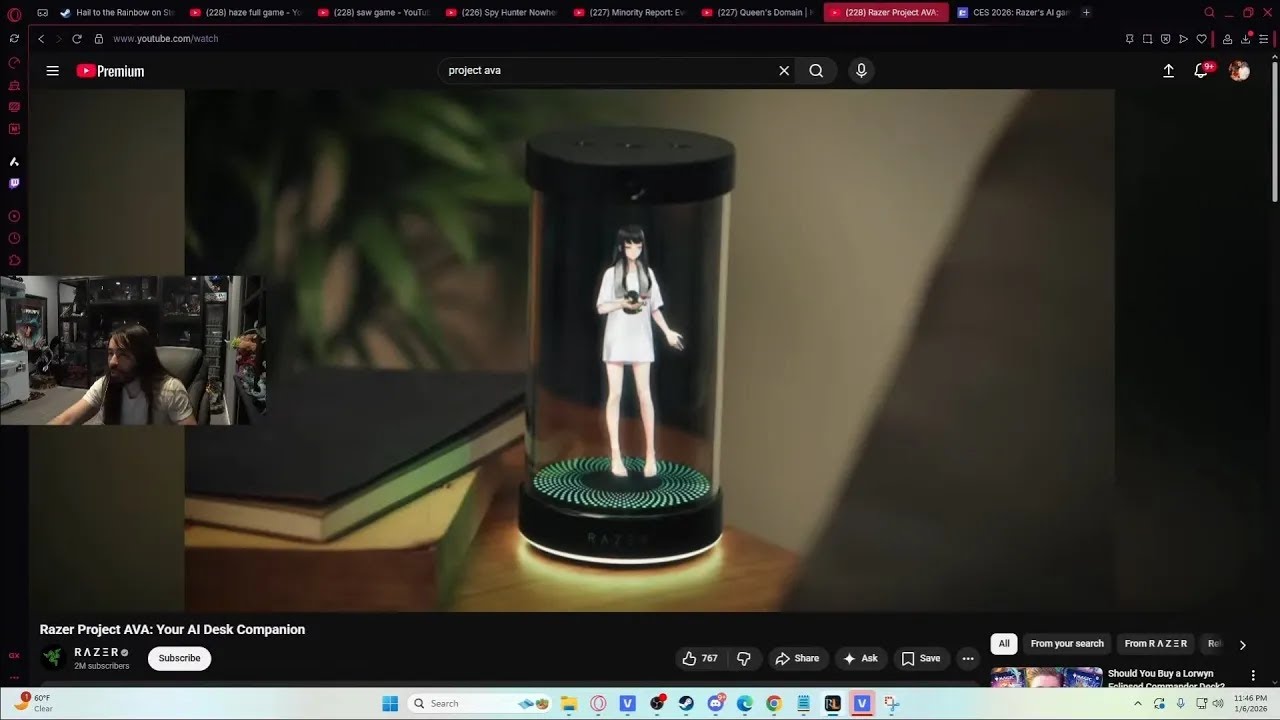Open 'Should You Buy a Lorwyn' video thumbnail
The height and width of the screenshot is (720, 1280).
(x=1046, y=677)
